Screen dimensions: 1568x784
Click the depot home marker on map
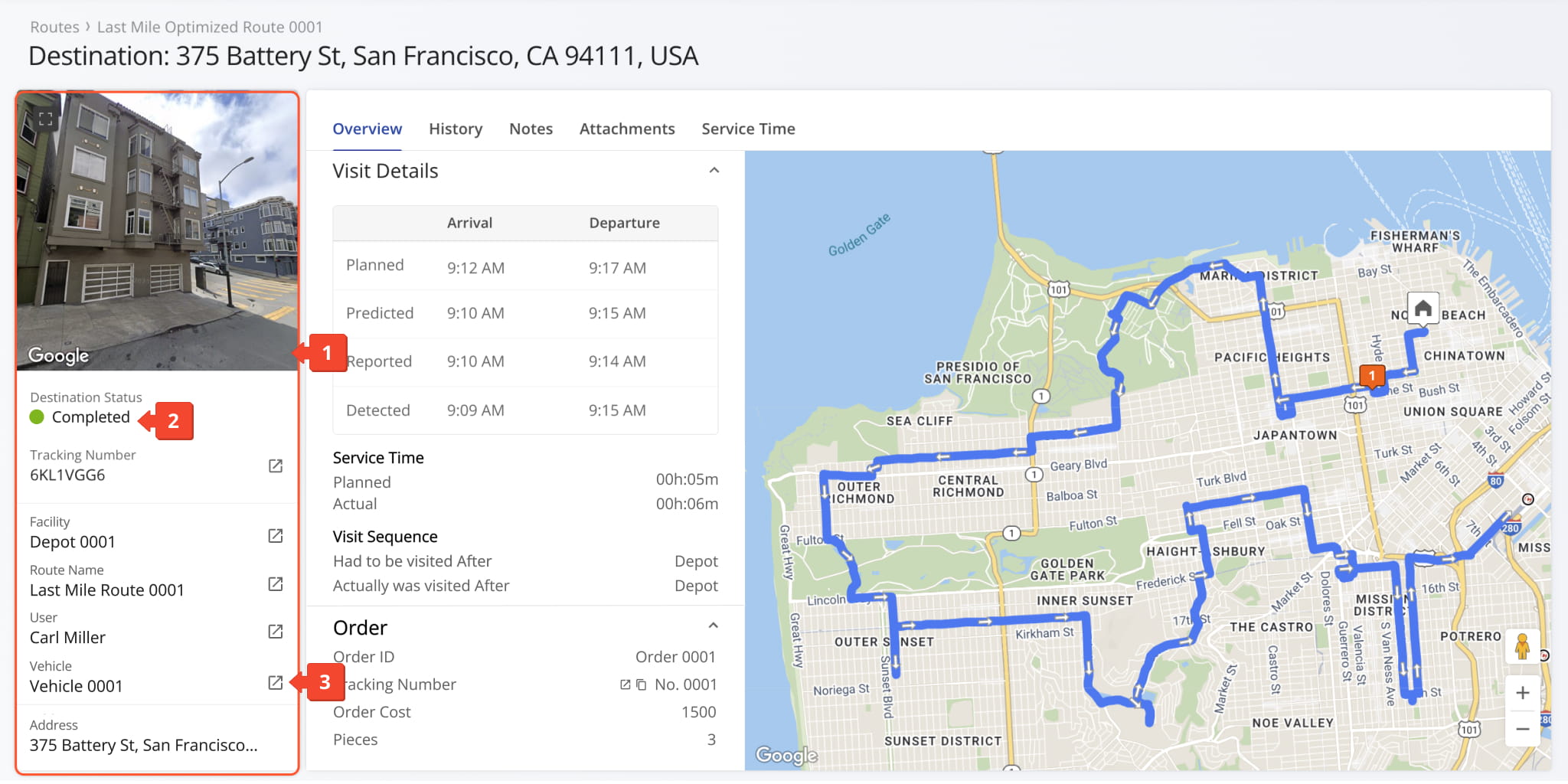click(1423, 309)
